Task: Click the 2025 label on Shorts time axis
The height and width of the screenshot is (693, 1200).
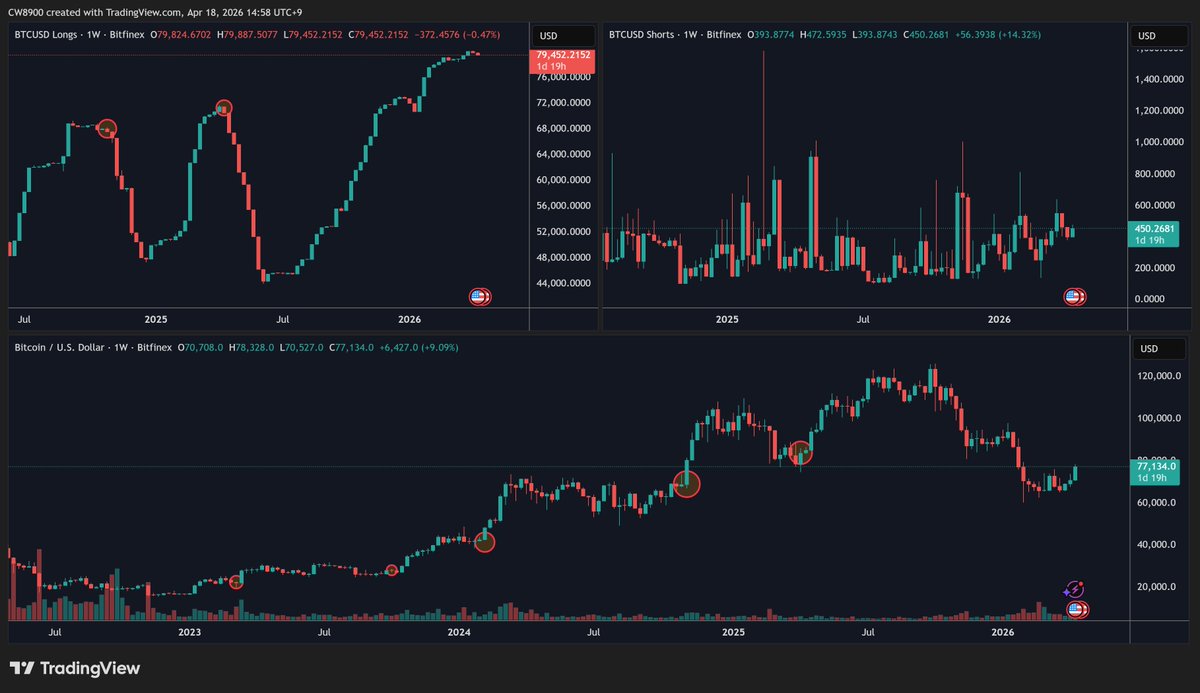Action: coord(727,319)
